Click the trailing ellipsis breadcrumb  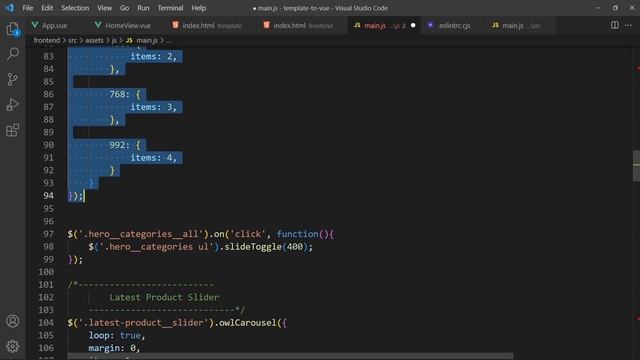click(169, 40)
